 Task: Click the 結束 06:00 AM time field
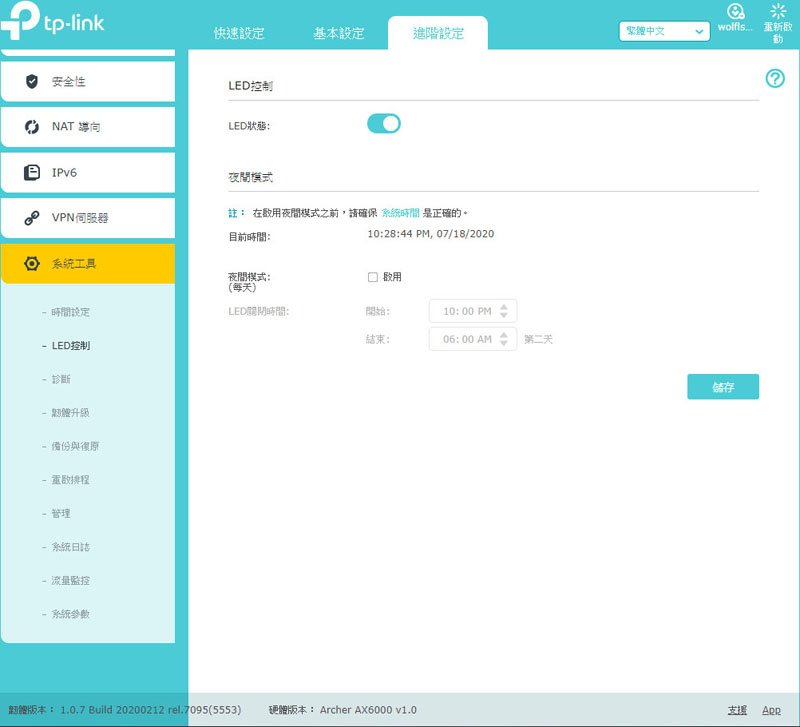pyautogui.click(x=472, y=339)
